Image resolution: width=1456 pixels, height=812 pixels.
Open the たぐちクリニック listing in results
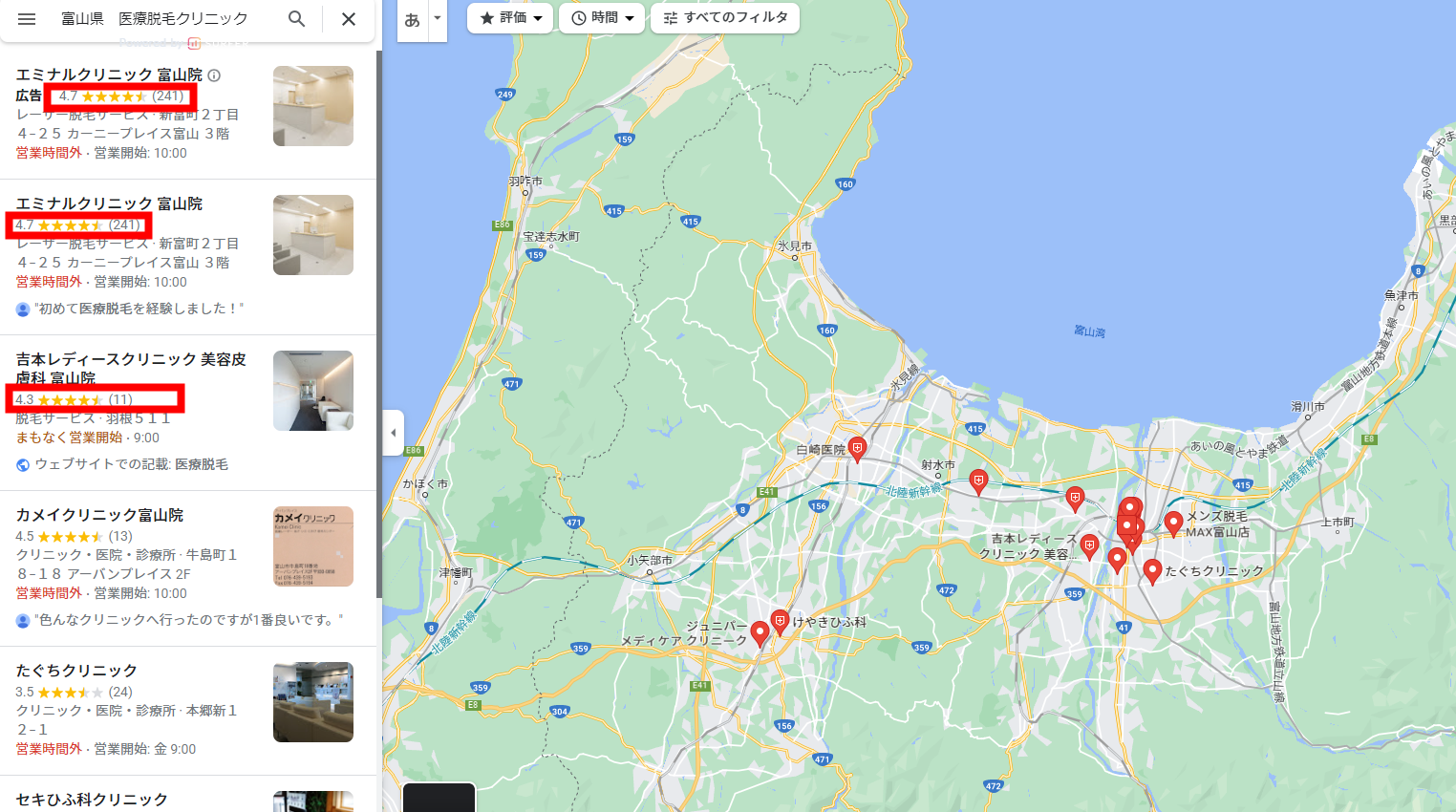pos(187,711)
